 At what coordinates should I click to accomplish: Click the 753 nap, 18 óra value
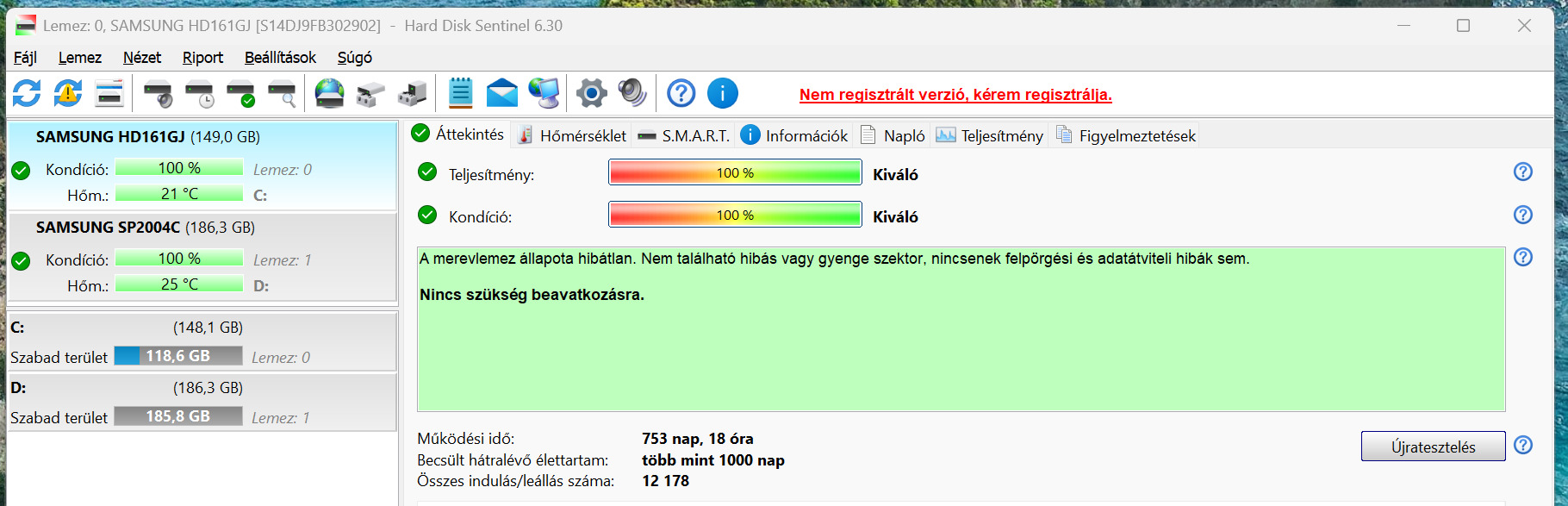pyautogui.click(x=698, y=439)
